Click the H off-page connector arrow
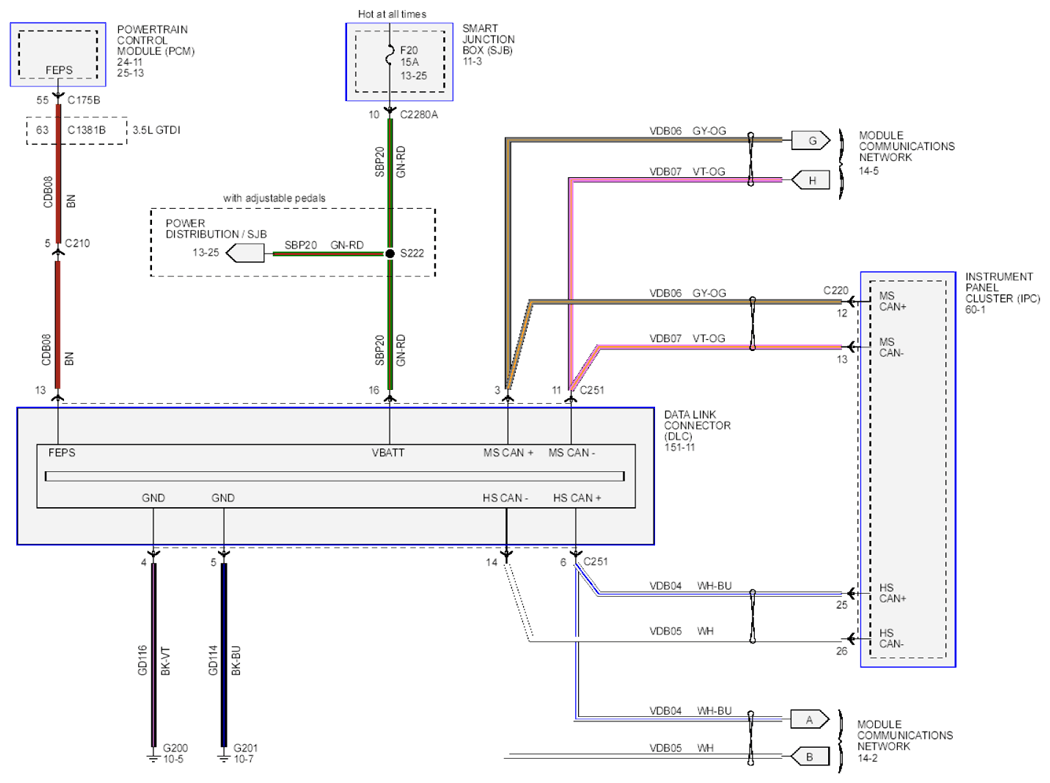The height and width of the screenshot is (783, 1050). pyautogui.click(x=810, y=180)
